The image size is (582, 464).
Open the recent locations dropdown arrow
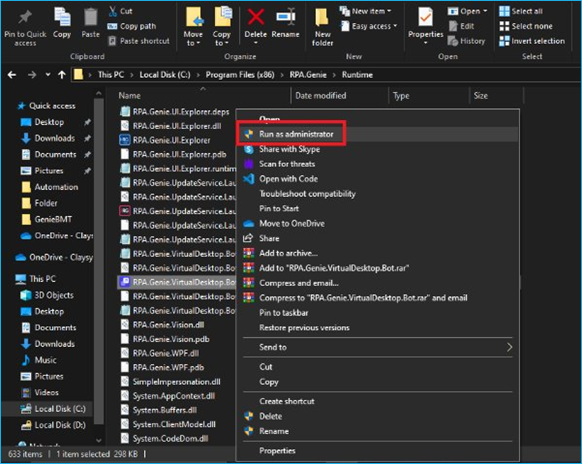click(x=48, y=75)
